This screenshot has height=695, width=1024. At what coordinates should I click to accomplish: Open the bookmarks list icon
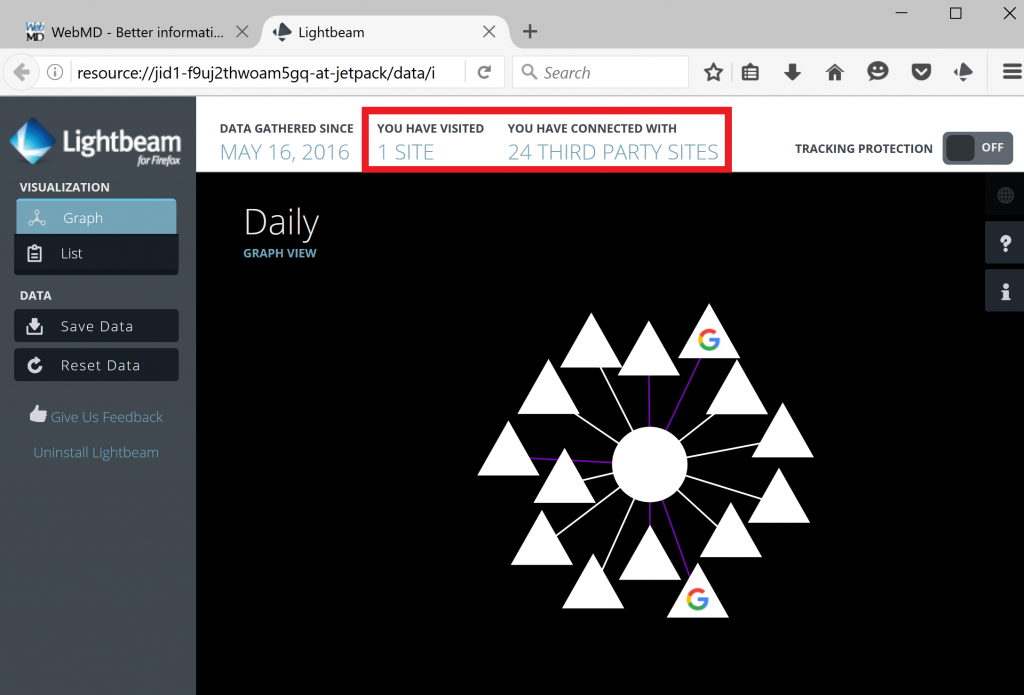tap(750, 73)
